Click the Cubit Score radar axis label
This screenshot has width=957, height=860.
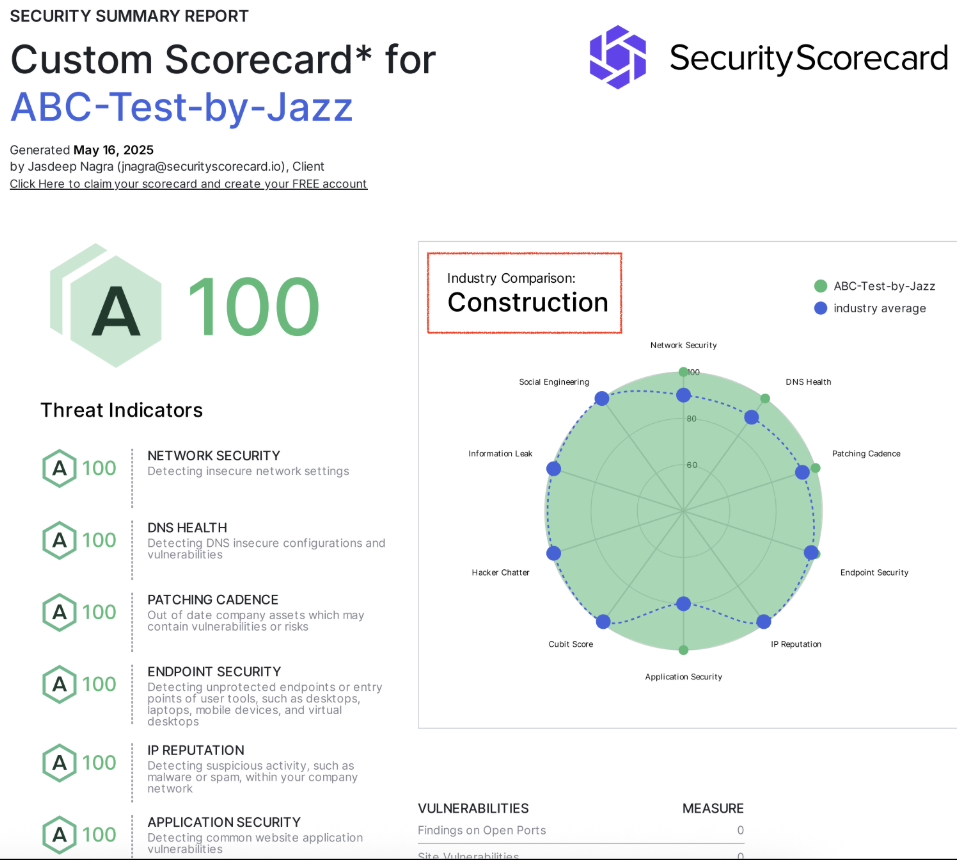571,644
